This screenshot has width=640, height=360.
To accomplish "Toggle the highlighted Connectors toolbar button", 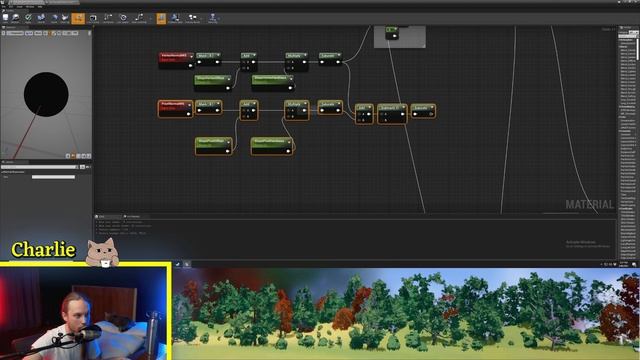I will tap(78, 18).
